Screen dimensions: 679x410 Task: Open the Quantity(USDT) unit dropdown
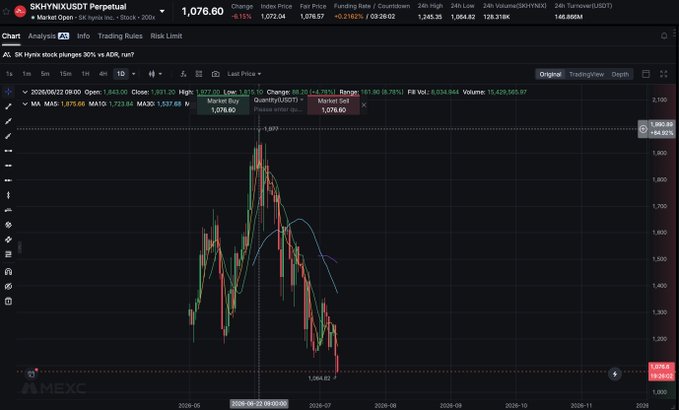(x=278, y=100)
